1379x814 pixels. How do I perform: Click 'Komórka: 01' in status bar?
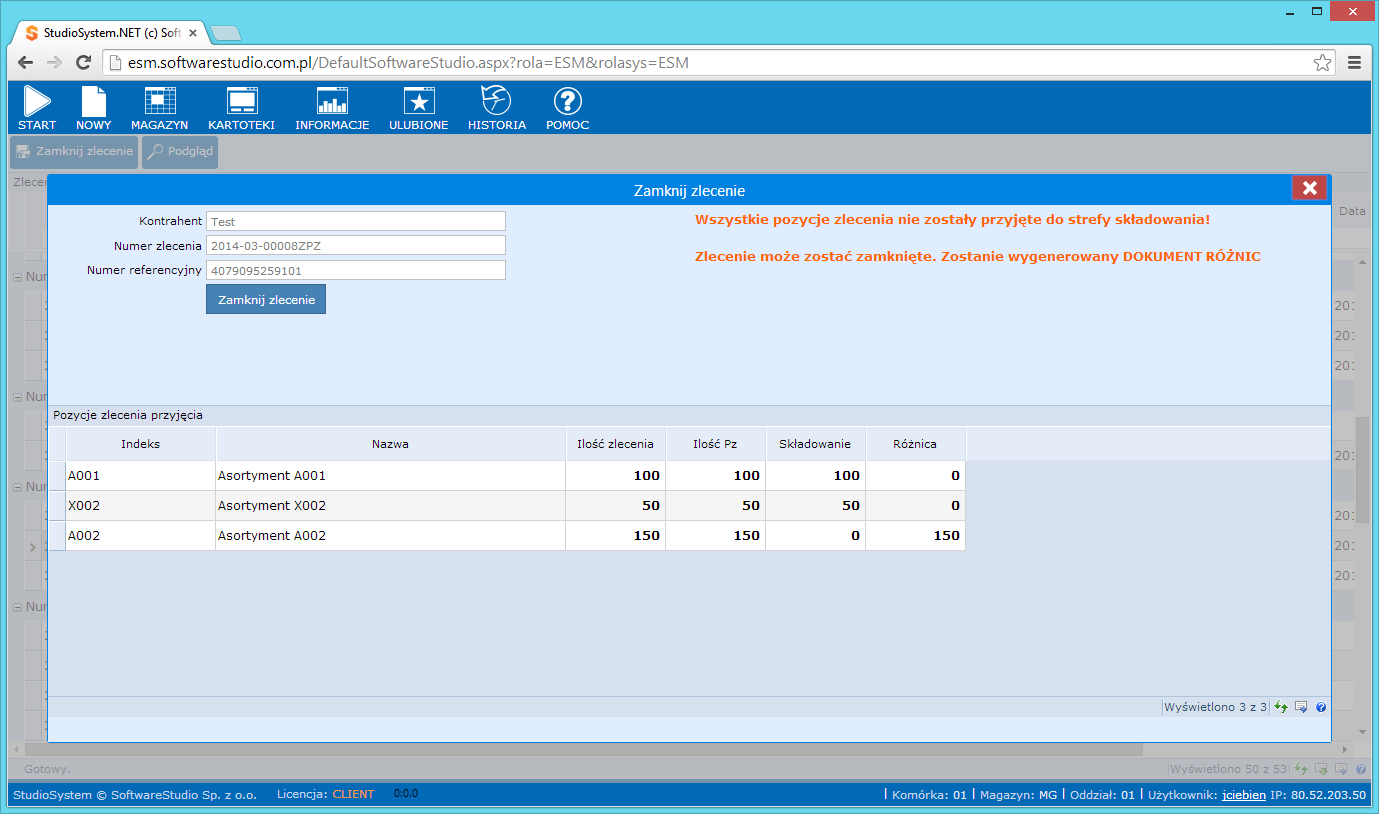929,795
